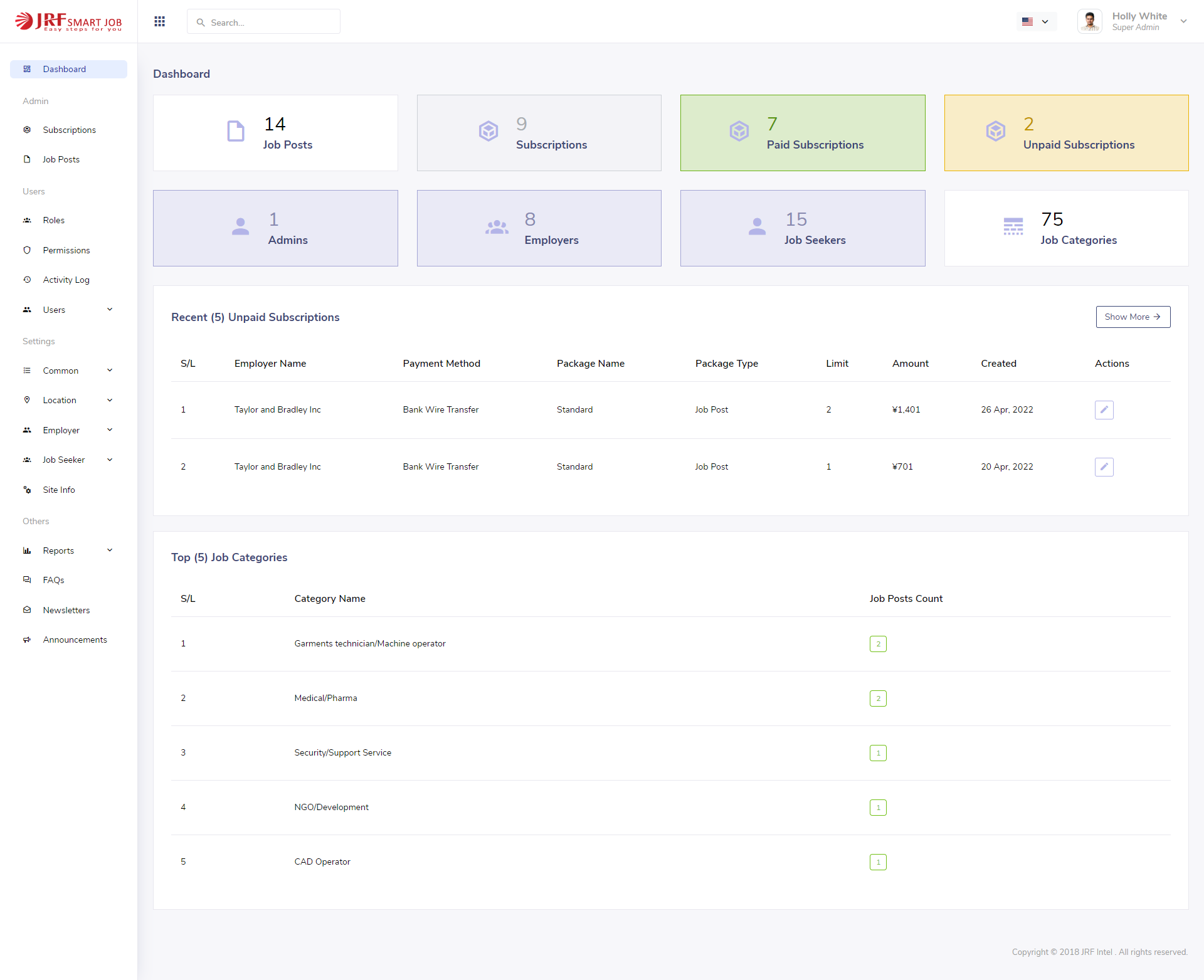Click the Permissions shield icon

point(27,250)
